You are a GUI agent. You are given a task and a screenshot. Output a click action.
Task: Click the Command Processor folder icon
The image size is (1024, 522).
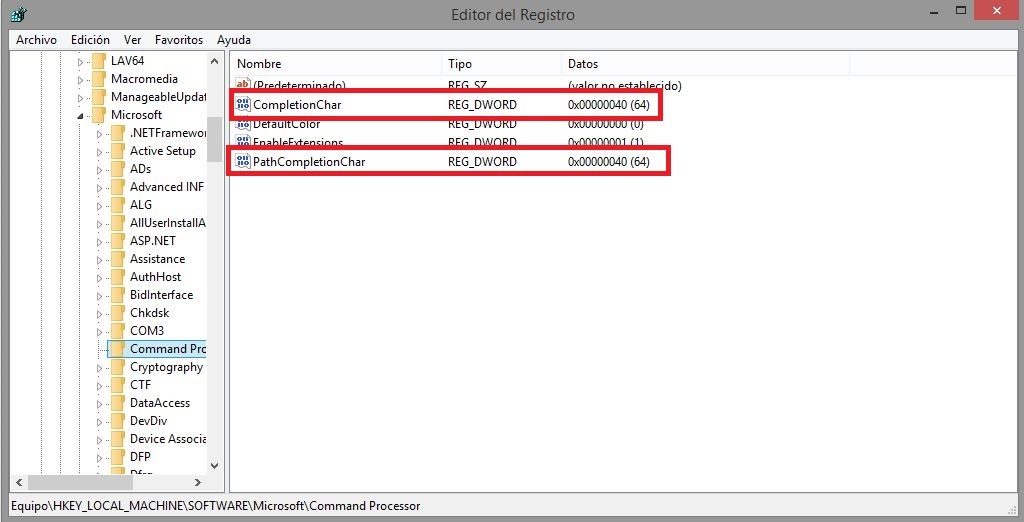tap(118, 349)
